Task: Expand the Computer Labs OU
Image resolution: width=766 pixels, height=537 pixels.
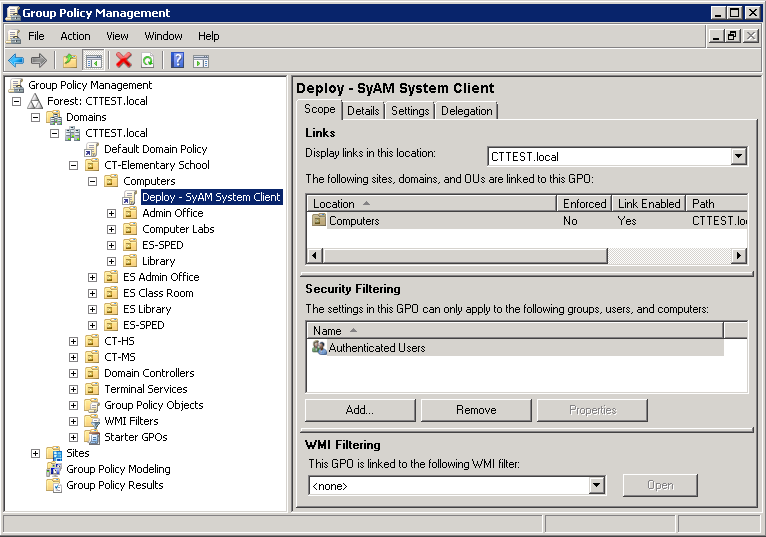Action: [x=111, y=229]
